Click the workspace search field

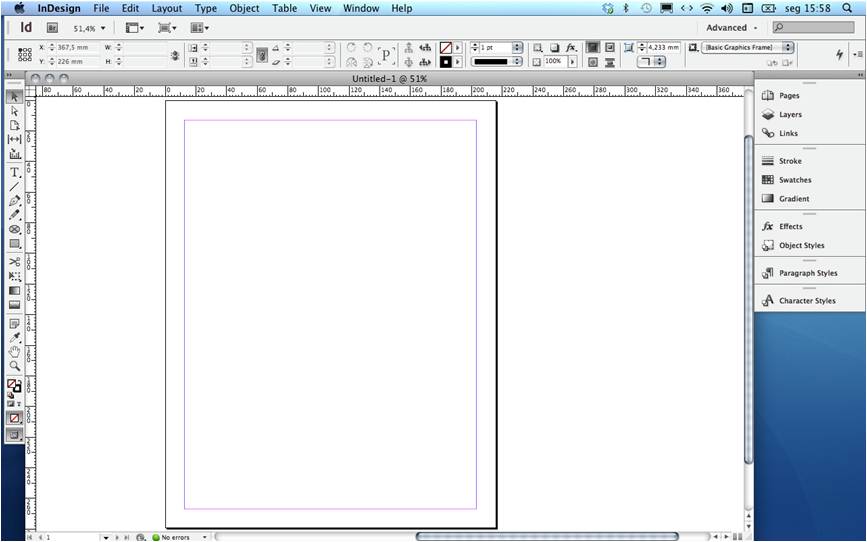point(813,27)
